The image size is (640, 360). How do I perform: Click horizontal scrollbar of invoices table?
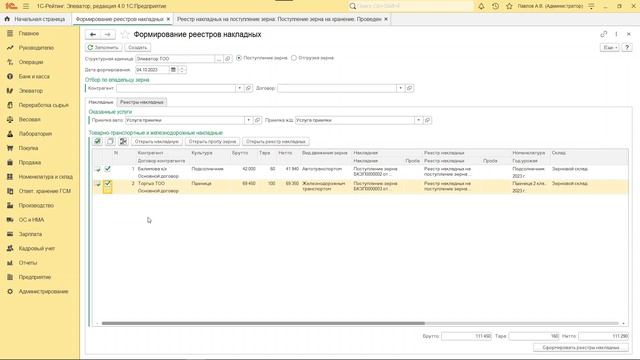click(263, 323)
